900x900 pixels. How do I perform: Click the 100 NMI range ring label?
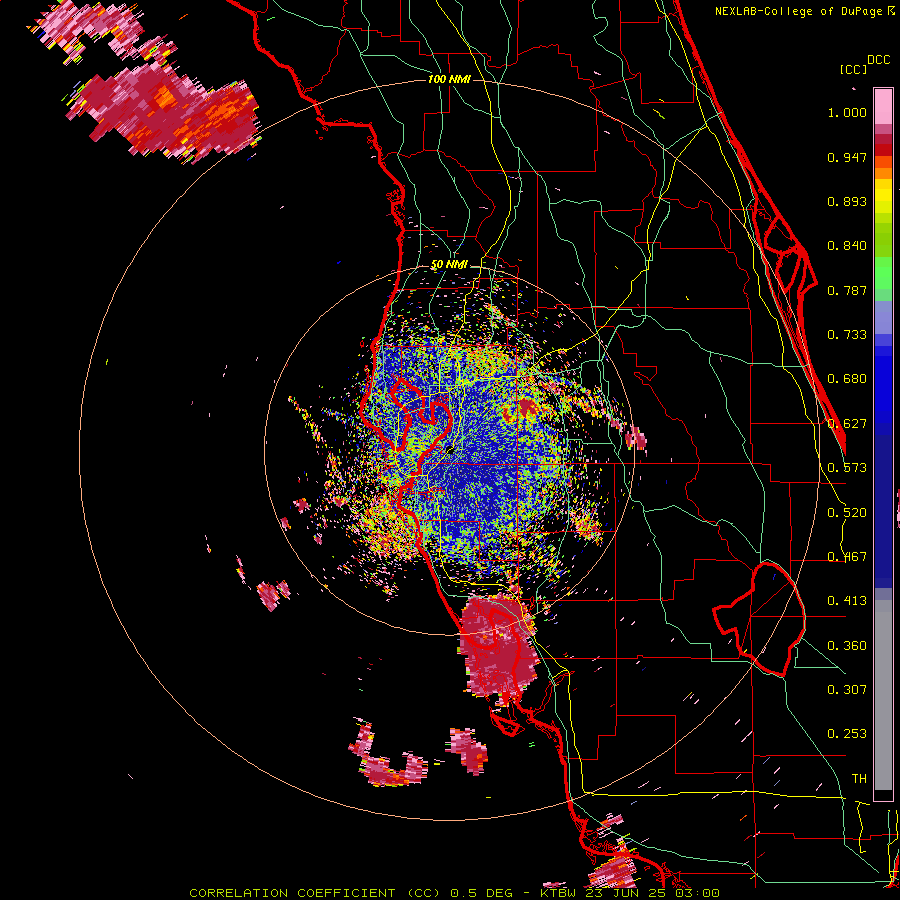(449, 79)
